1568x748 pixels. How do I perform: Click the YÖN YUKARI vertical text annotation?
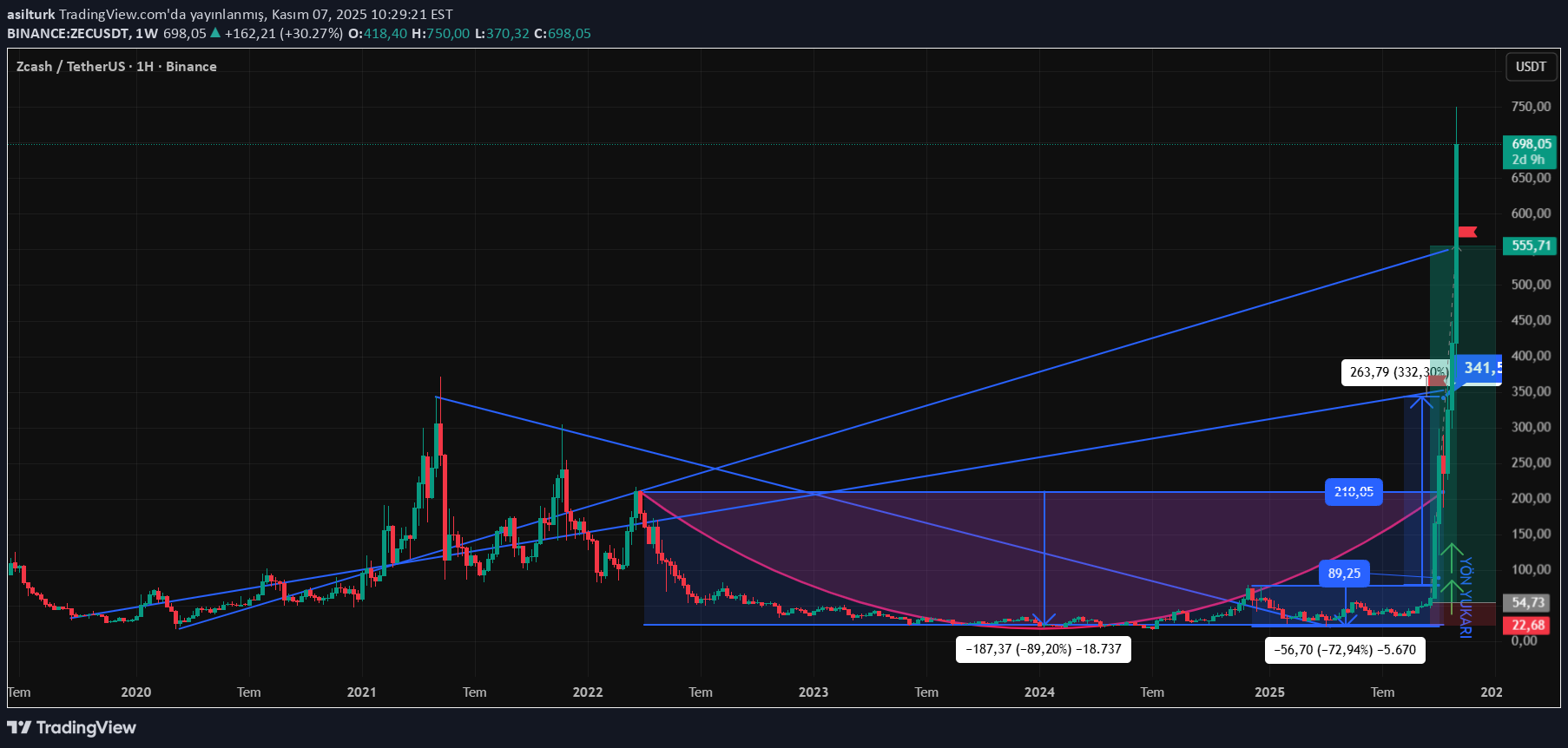[x=1466, y=597]
